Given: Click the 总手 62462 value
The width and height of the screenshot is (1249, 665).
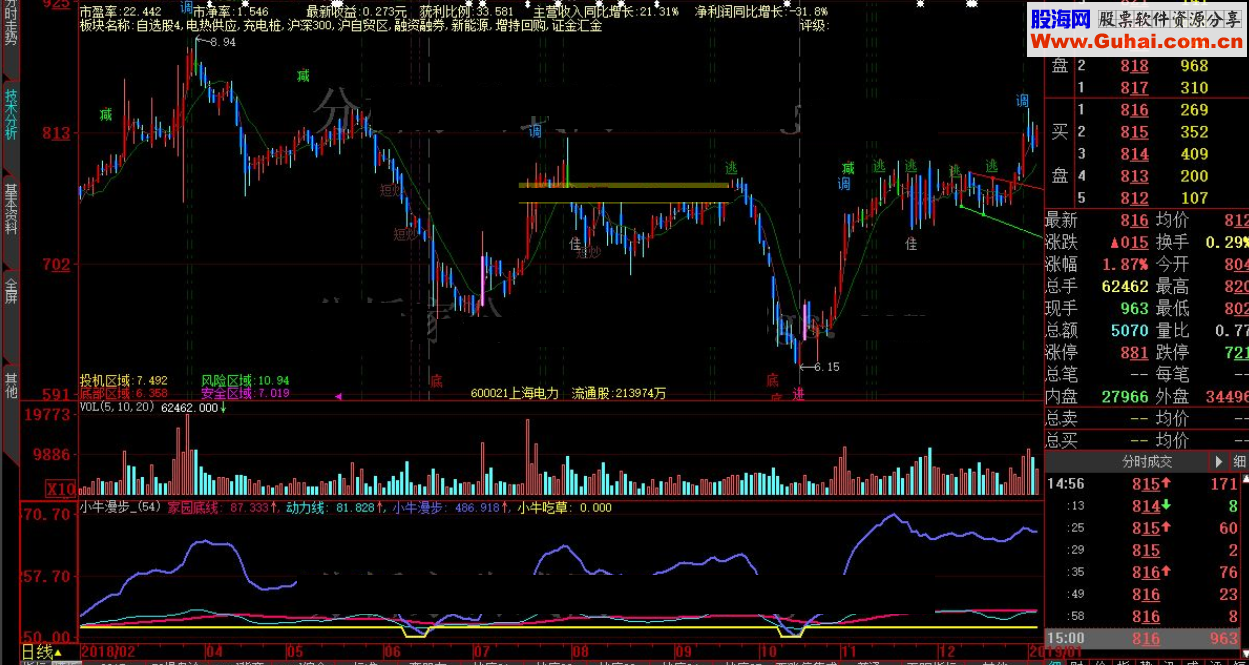Looking at the screenshot, I should point(1124,286).
